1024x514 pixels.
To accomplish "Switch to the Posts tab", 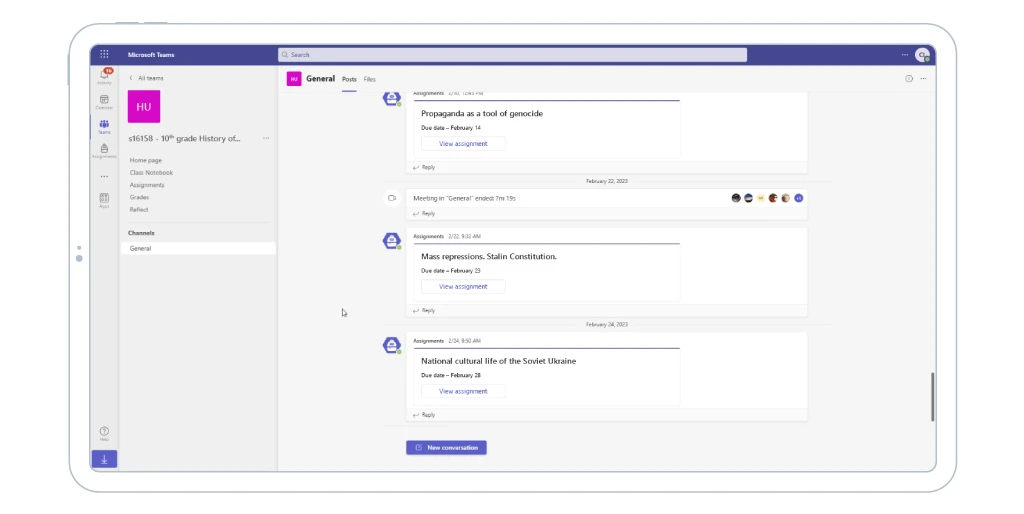I will [349, 79].
